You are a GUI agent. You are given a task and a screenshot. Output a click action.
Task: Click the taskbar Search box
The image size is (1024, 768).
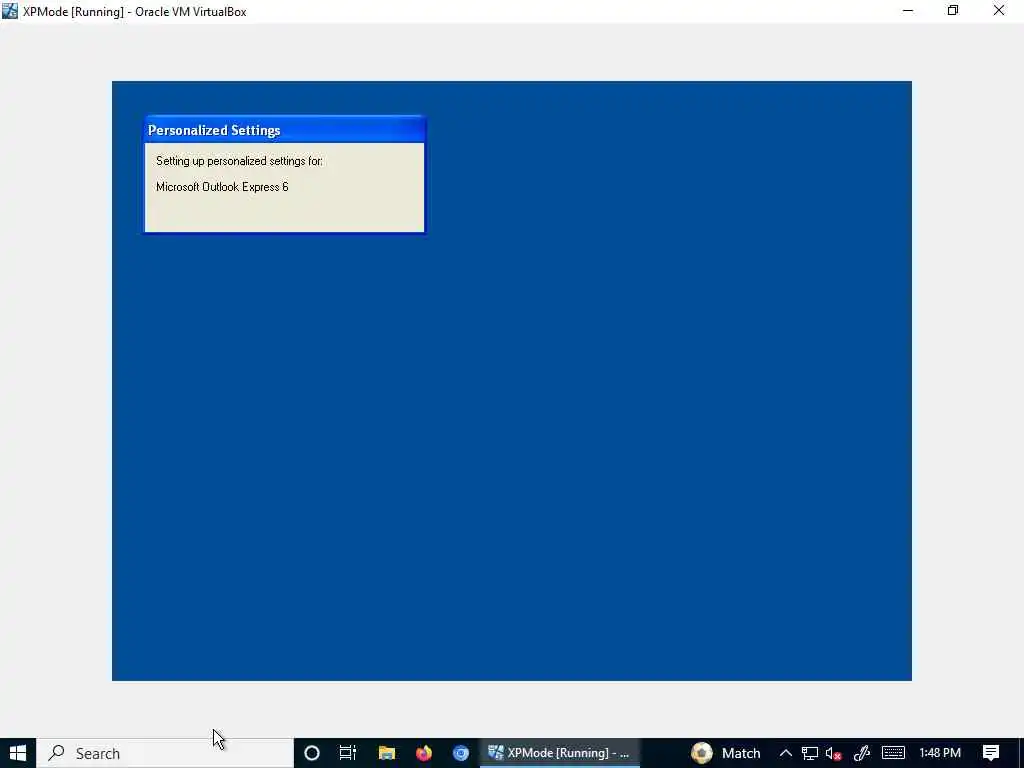click(x=165, y=753)
